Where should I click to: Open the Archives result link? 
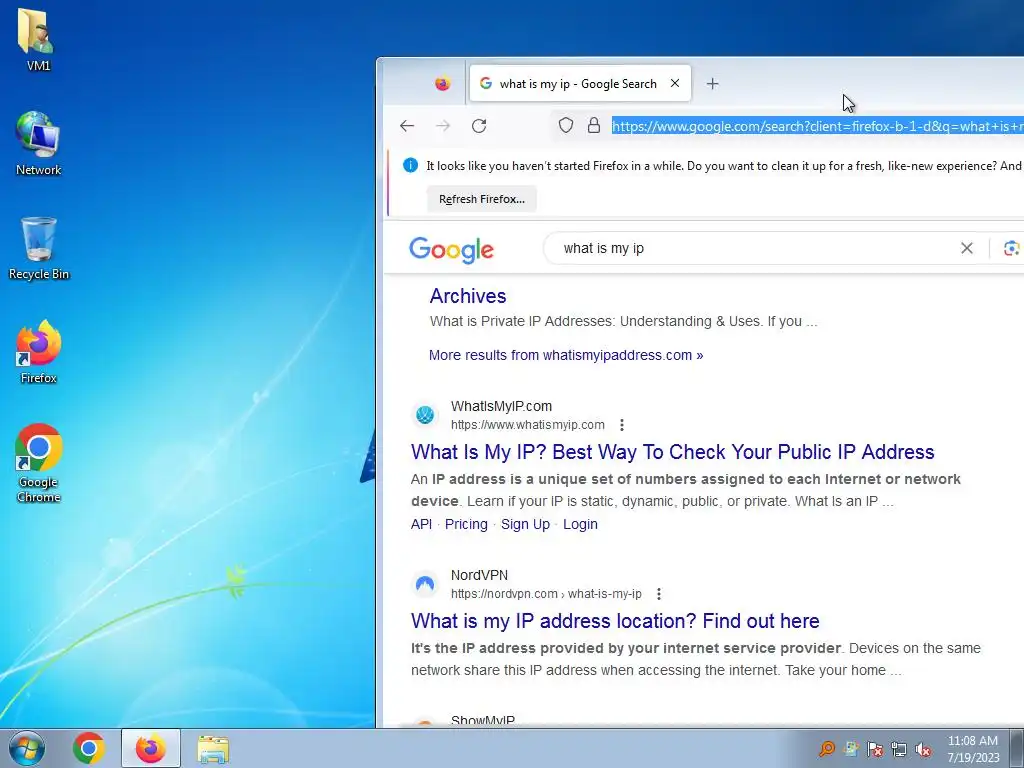point(468,296)
